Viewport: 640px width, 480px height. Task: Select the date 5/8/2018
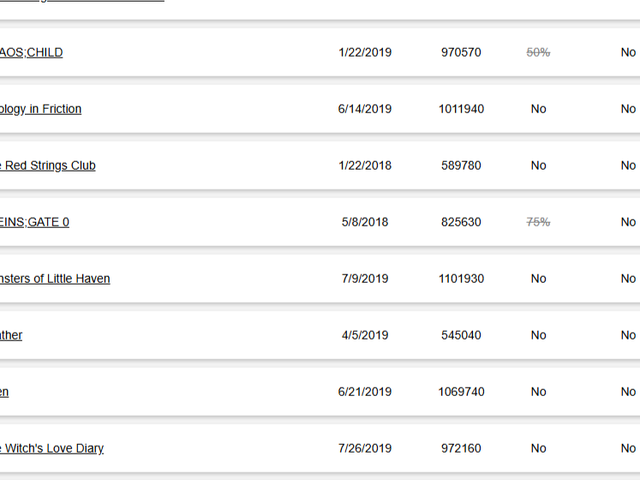365,222
